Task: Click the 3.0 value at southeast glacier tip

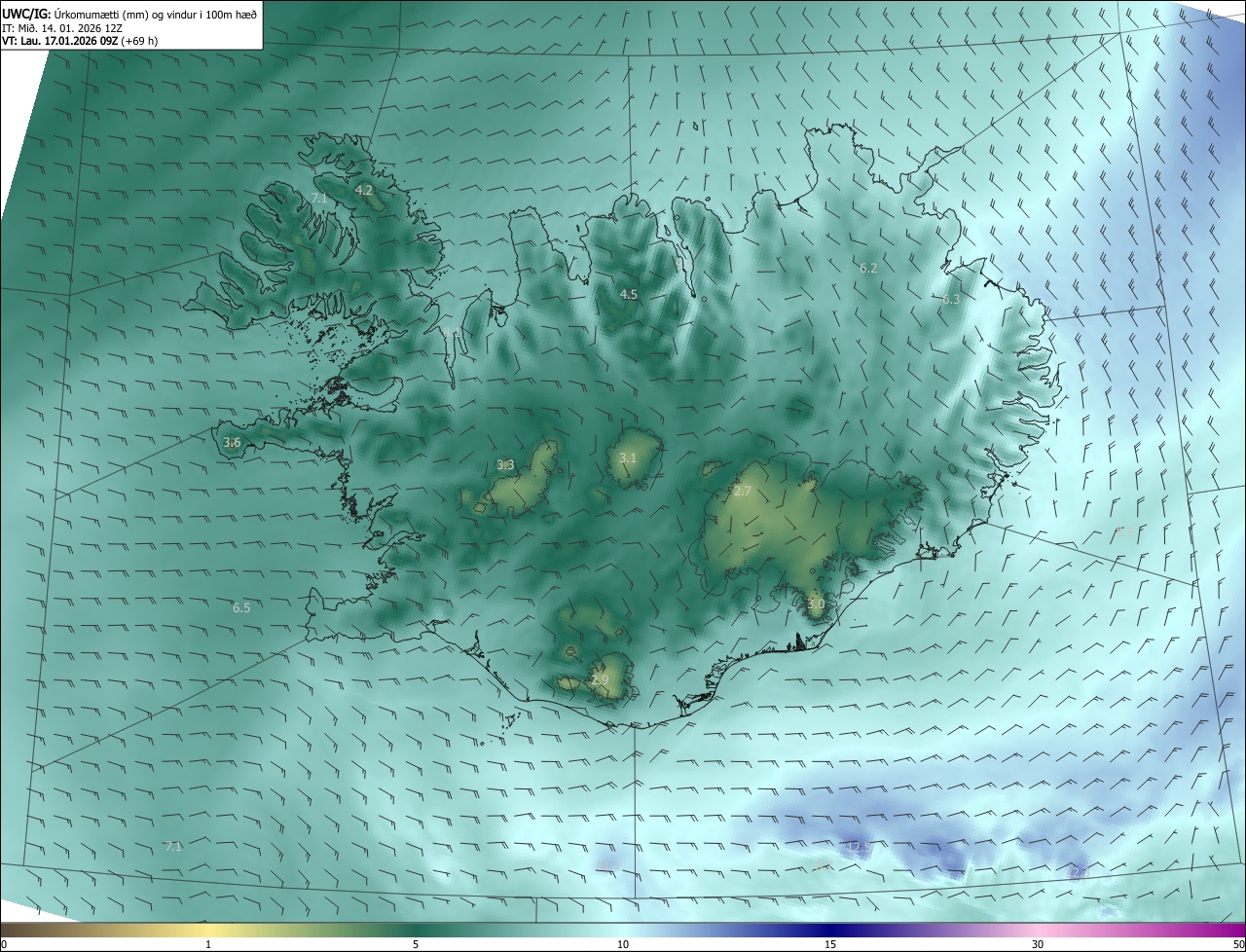Action: pyautogui.click(x=816, y=604)
